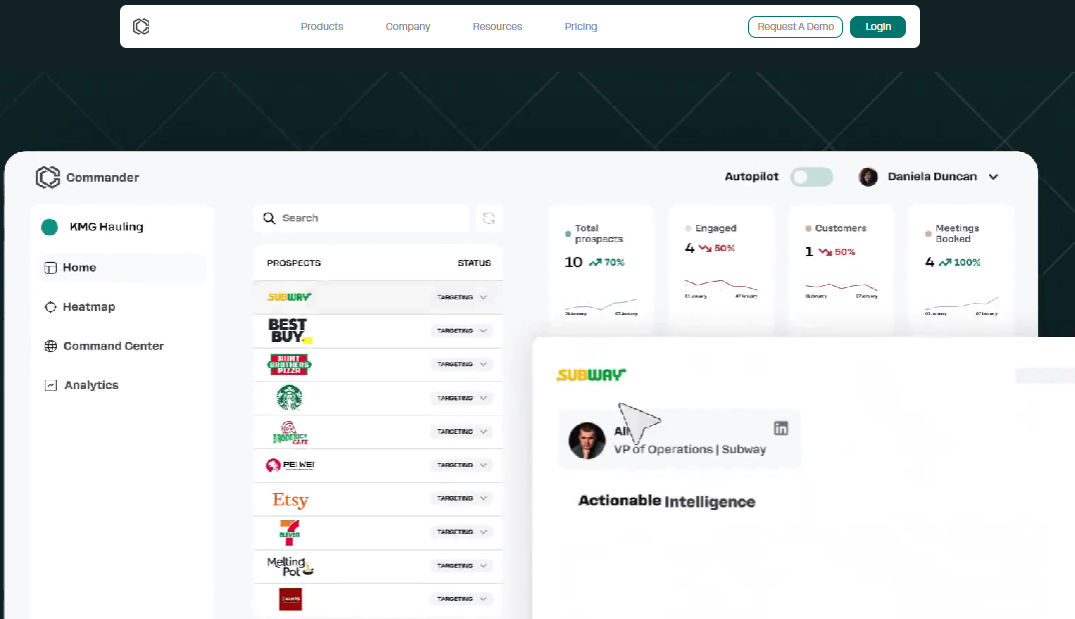Click the green KMG Hauling status dot

(x=49, y=227)
